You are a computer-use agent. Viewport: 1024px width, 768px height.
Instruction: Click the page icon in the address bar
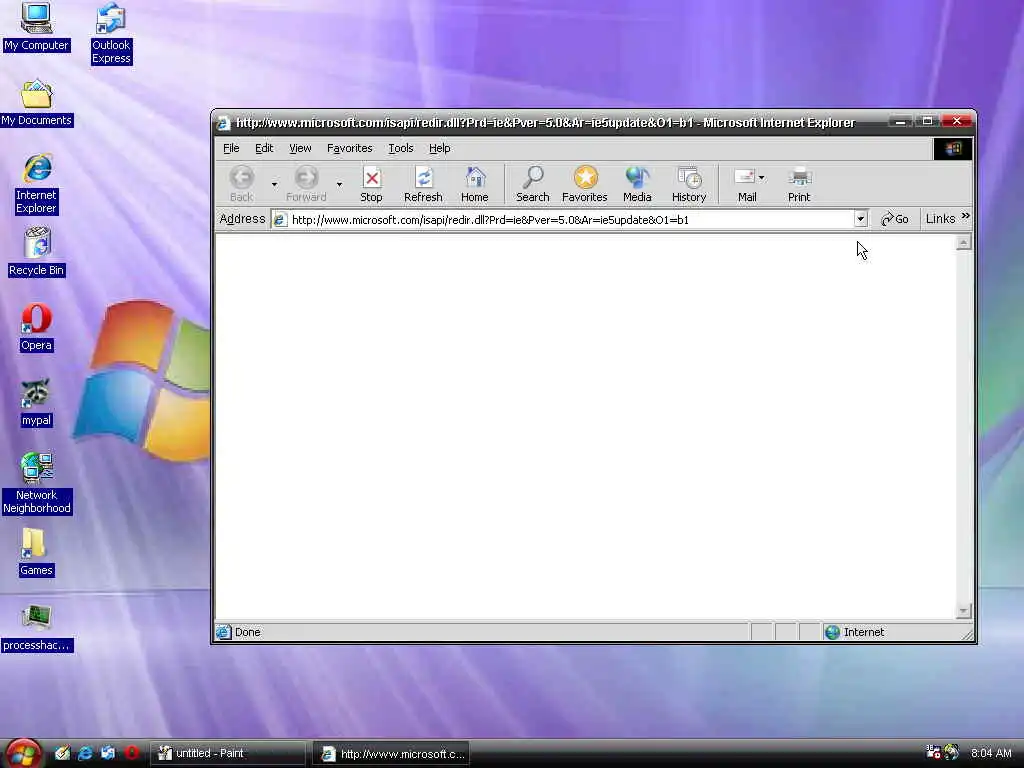tap(280, 220)
